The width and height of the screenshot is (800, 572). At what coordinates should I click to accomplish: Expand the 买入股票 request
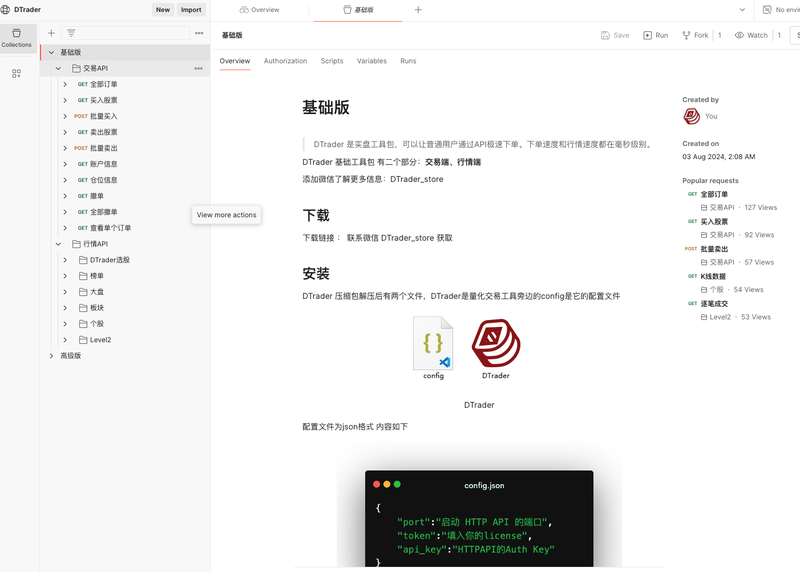[x=65, y=101]
